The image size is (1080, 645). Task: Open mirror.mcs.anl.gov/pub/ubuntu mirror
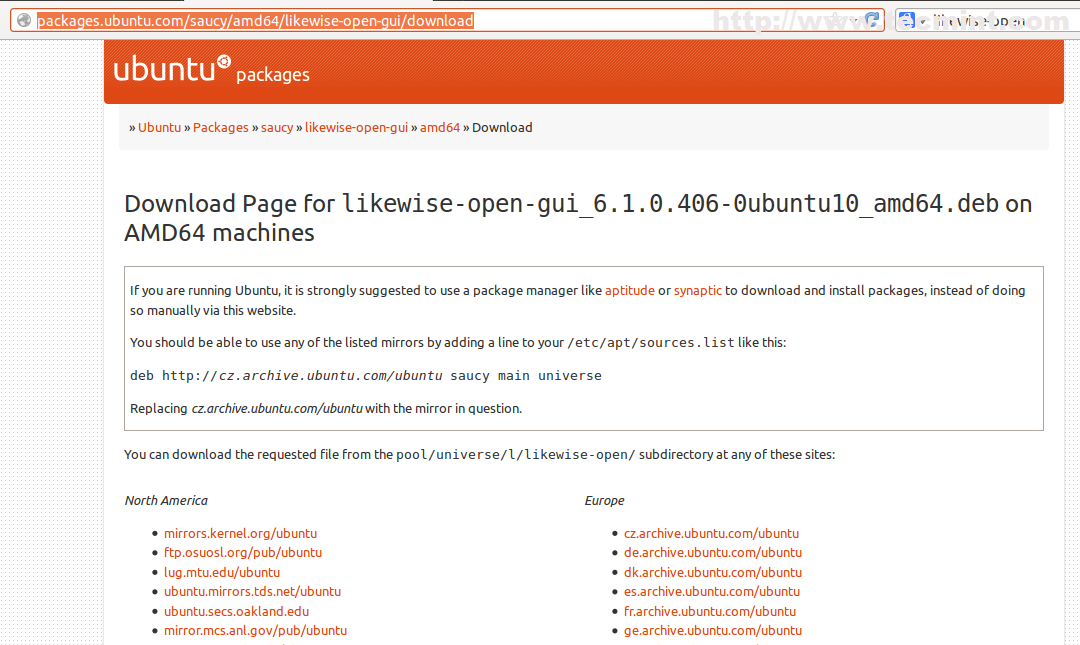pos(256,631)
